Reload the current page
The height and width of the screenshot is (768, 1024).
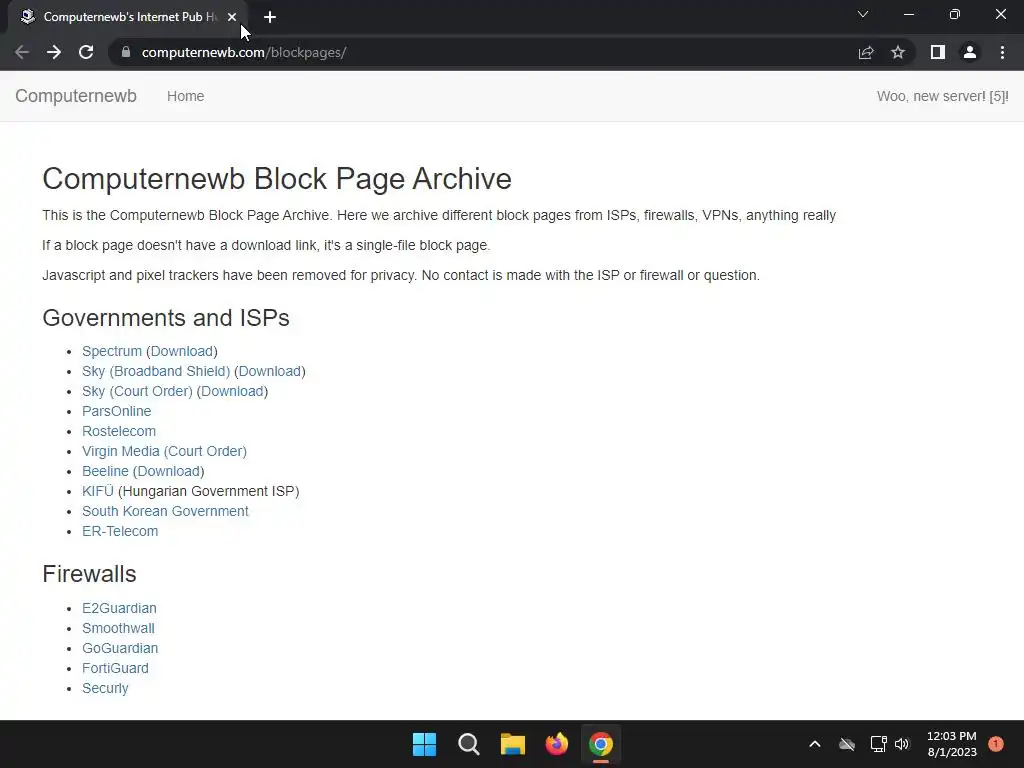click(86, 52)
